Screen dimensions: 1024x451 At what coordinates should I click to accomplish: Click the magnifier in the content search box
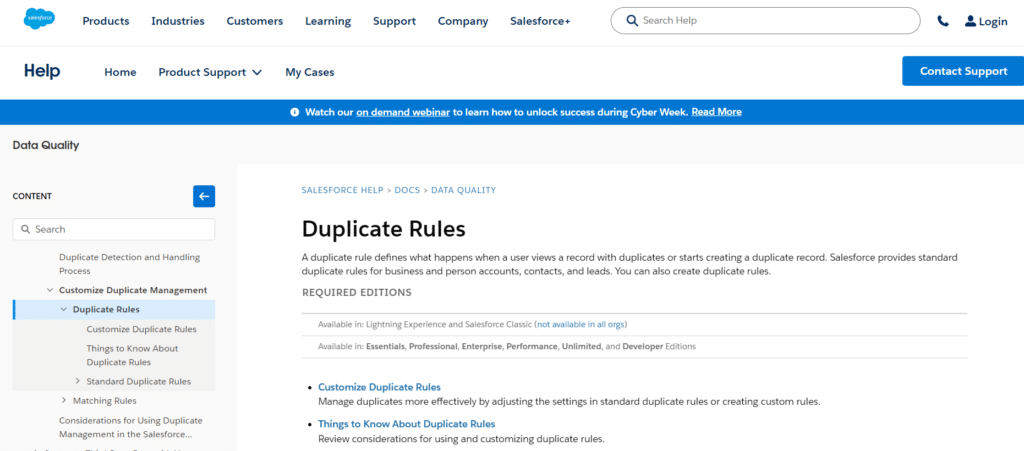(x=25, y=230)
